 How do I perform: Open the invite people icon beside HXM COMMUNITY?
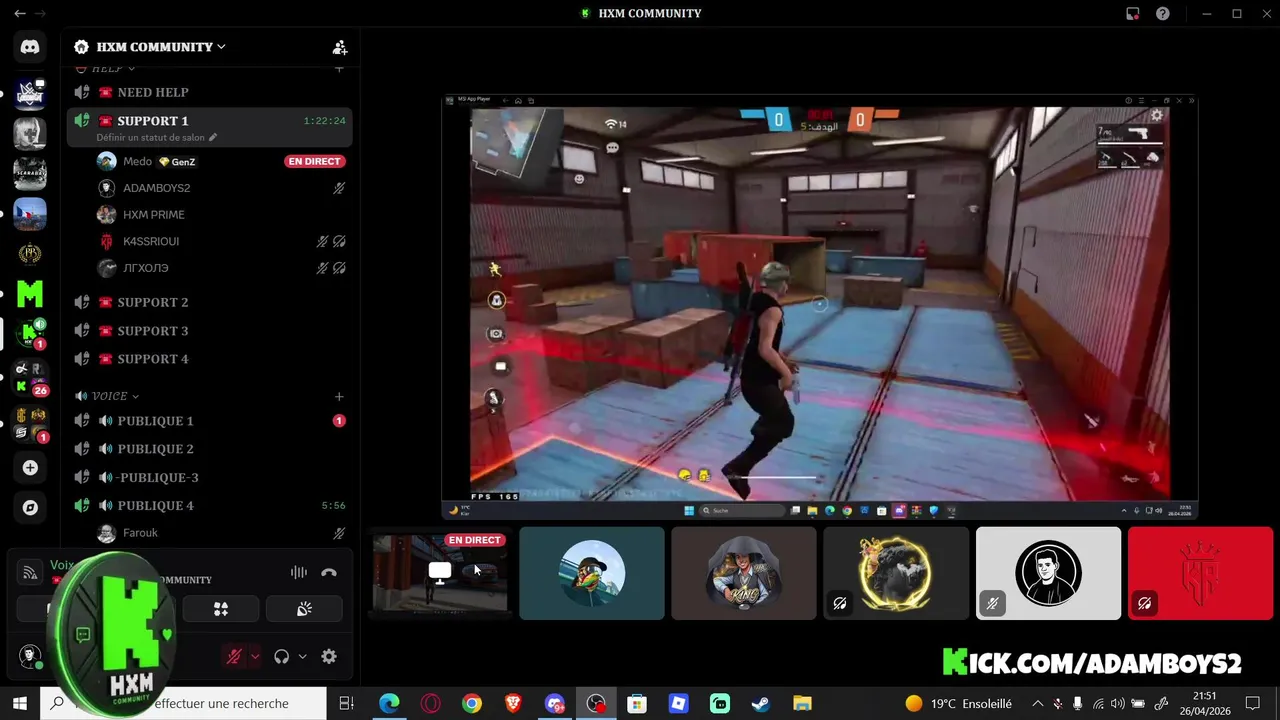pos(340,47)
